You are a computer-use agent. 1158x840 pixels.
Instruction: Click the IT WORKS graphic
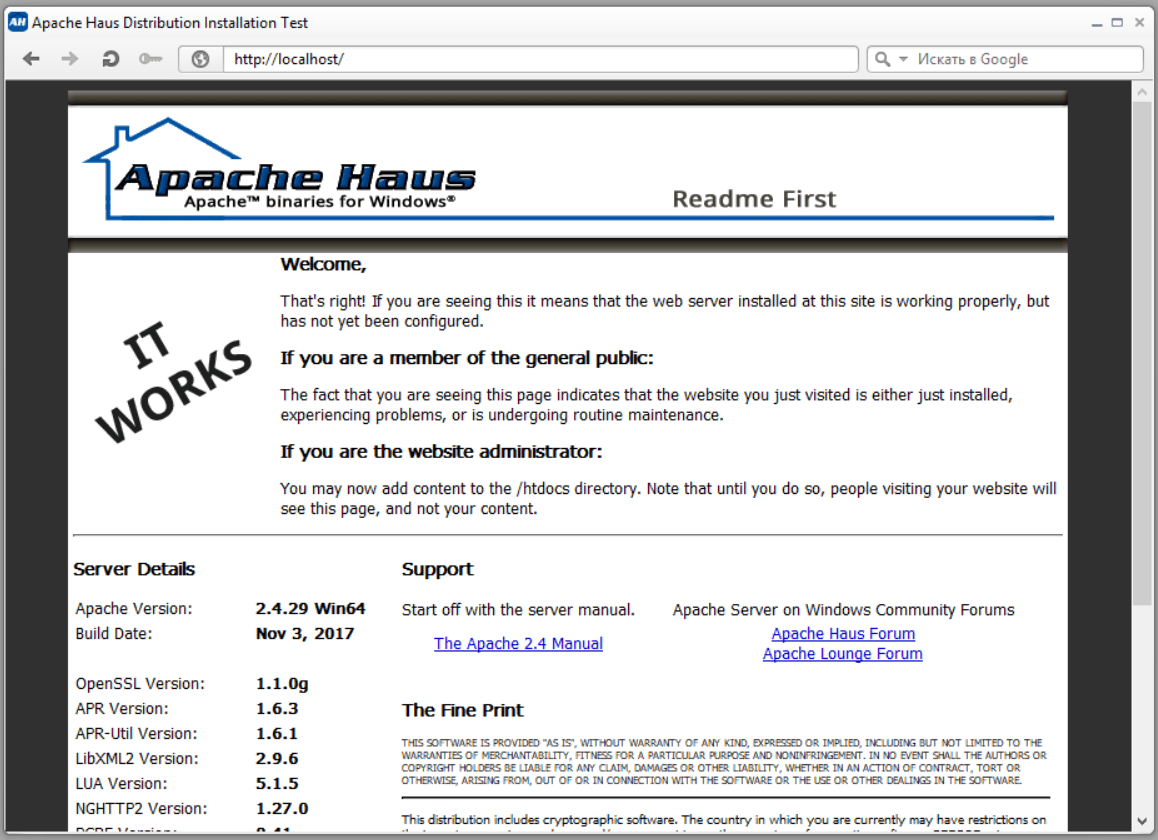pyautogui.click(x=174, y=382)
